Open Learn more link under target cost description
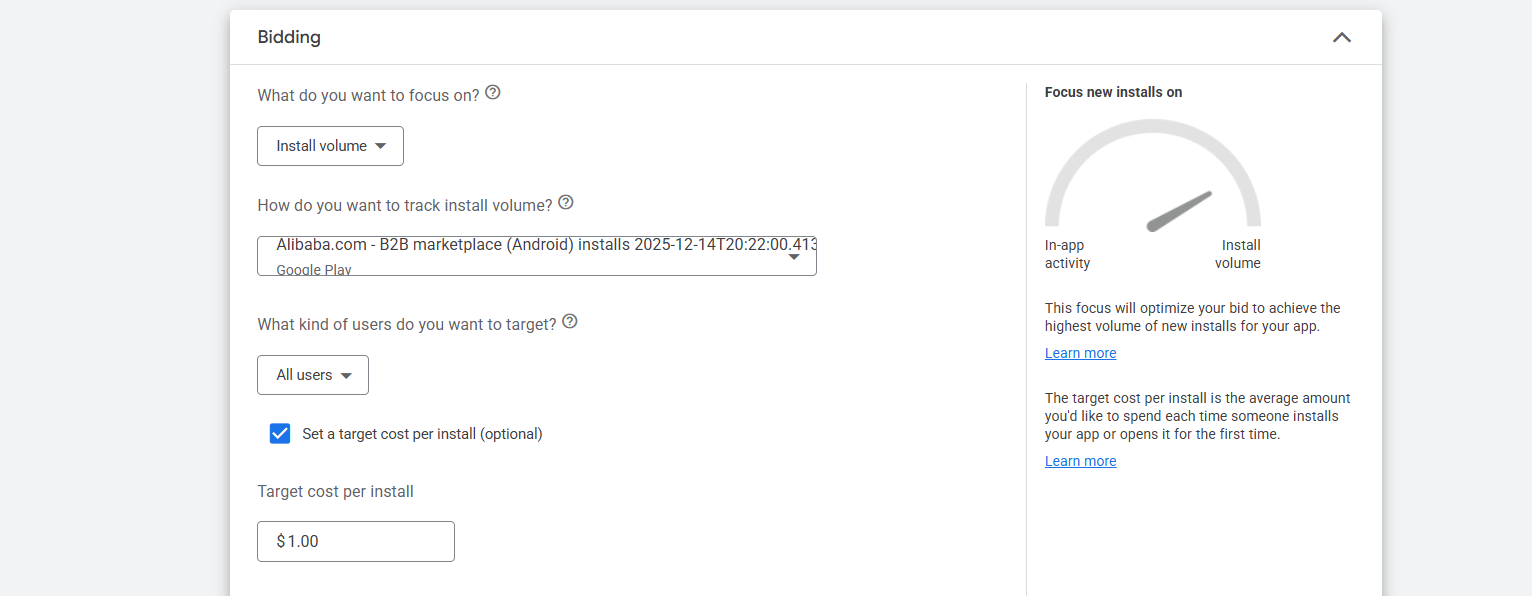Viewport: 1532px width, 596px height. click(1080, 461)
